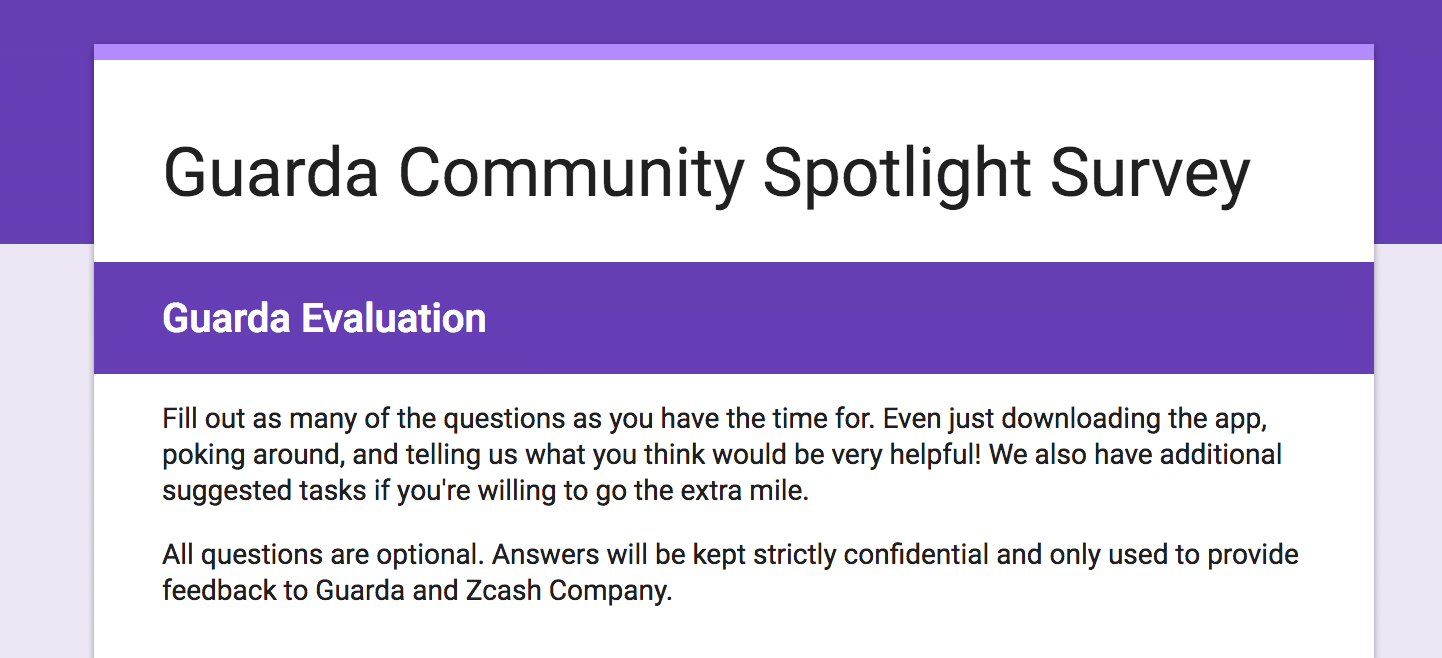The image size is (1442, 658).
Task: Click the purple Guarda Evaluation section banner
Action: [x=900, y=318]
